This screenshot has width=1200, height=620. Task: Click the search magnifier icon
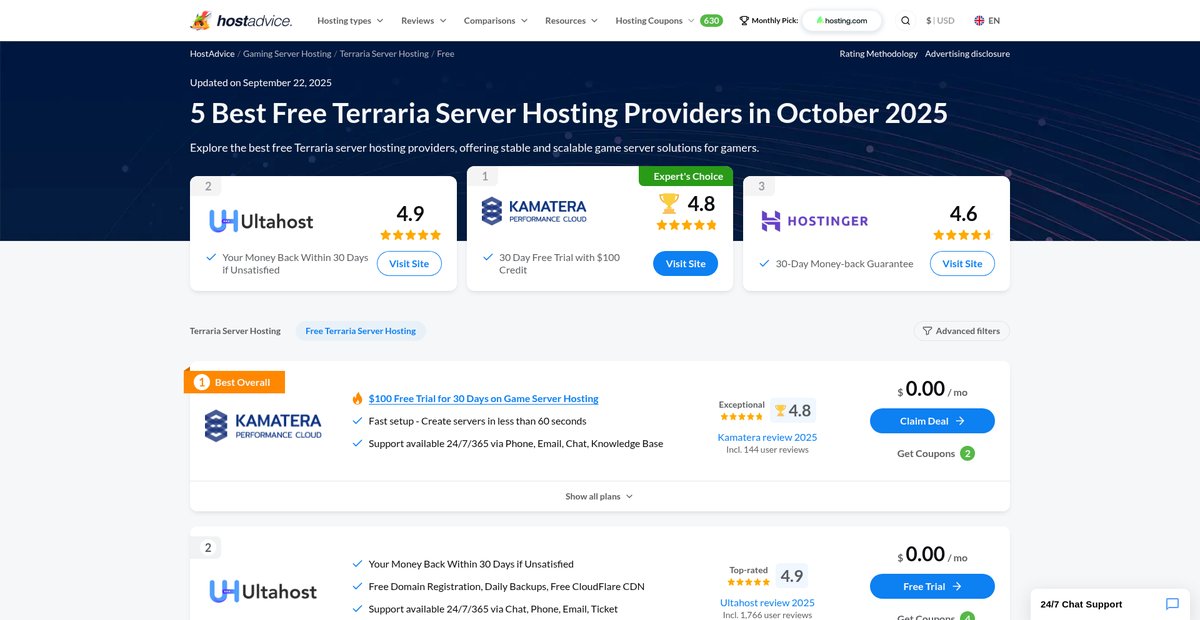click(905, 20)
